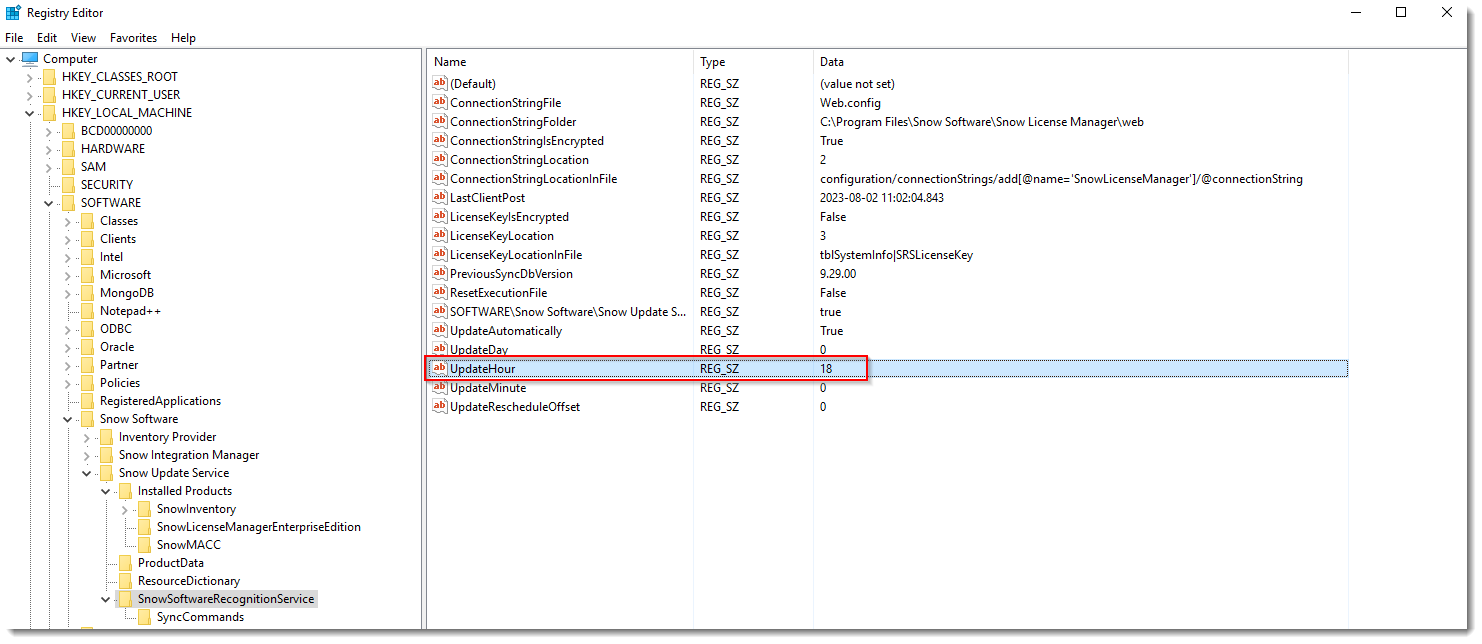Collapse the HKEY_LOCAL_MACHINE arrow
This screenshot has height=644, width=1482.
(30, 113)
